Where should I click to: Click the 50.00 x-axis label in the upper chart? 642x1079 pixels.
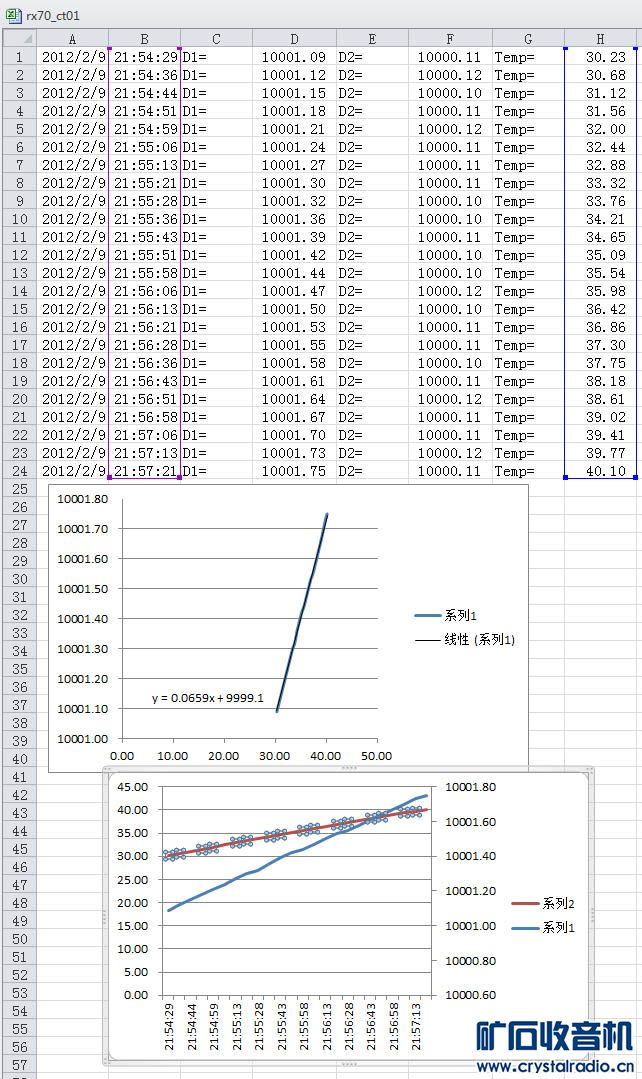(x=376, y=756)
